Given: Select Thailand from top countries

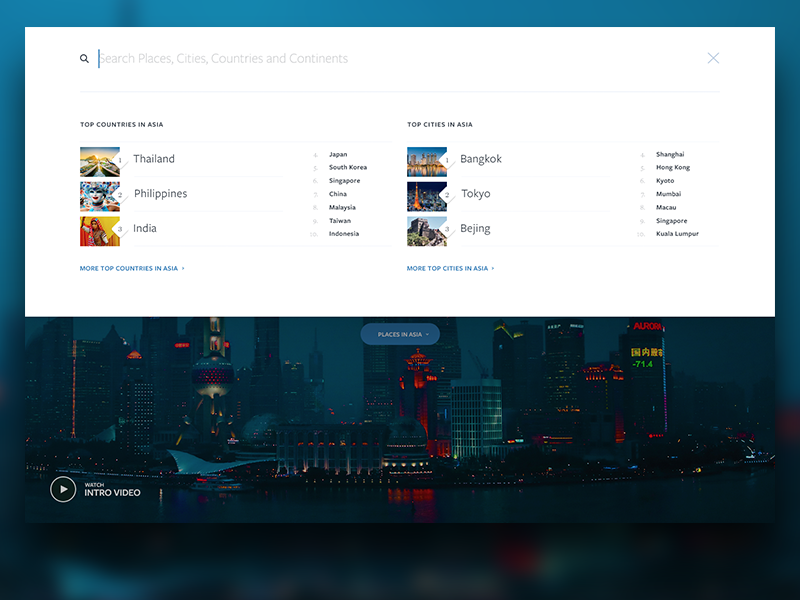Looking at the screenshot, I should coord(155,158).
